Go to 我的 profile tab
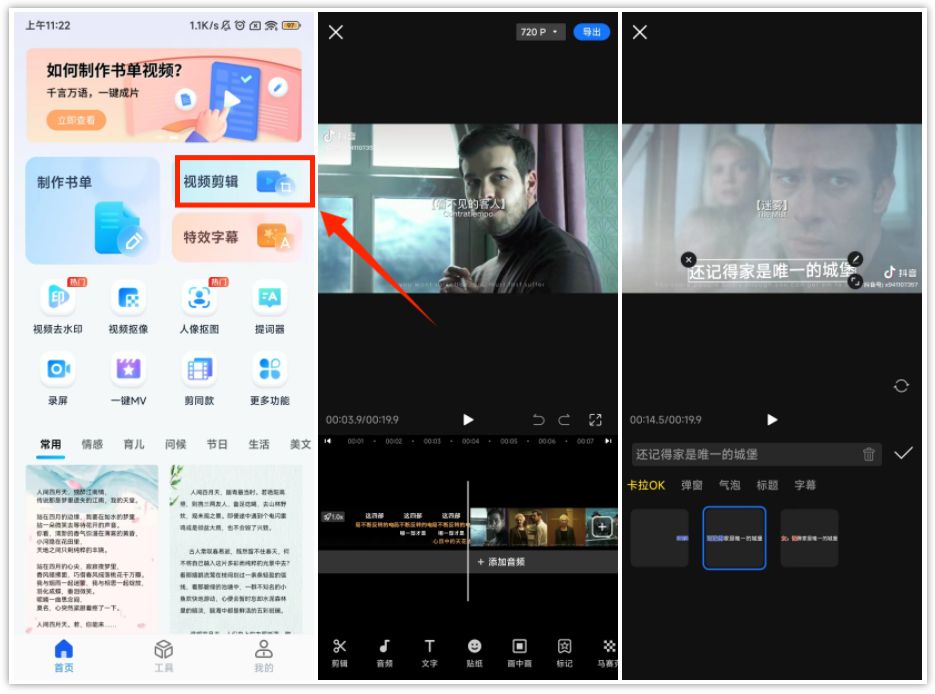The width and height of the screenshot is (935, 694). (264, 655)
